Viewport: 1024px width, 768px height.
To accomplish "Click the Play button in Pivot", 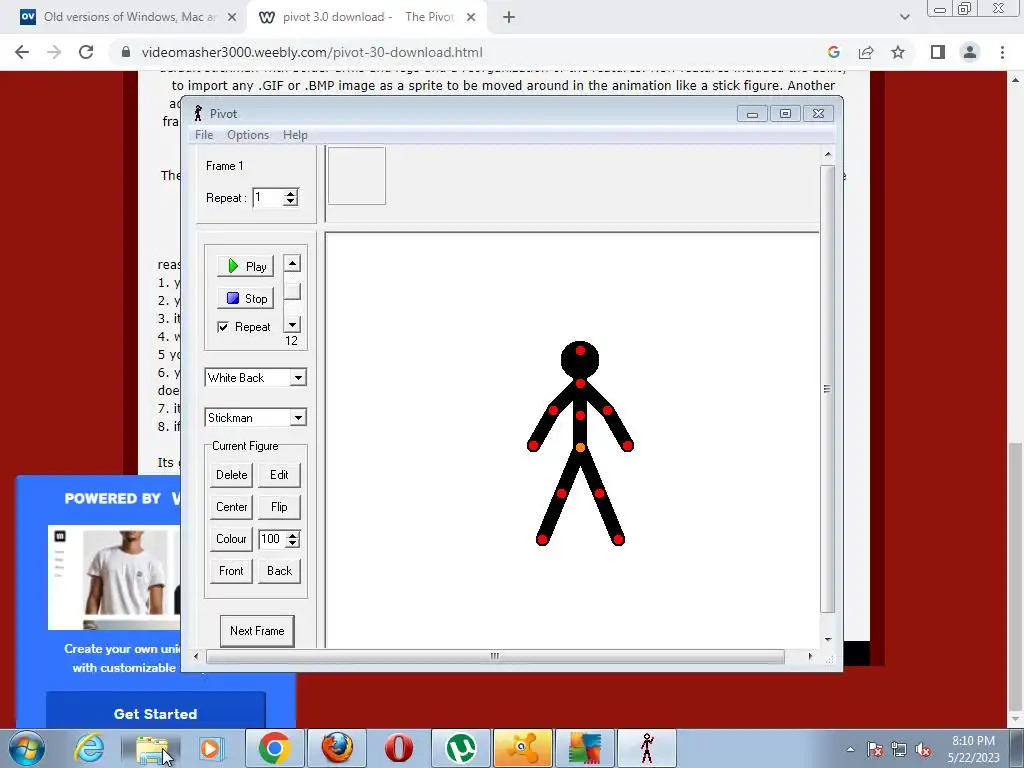I will (x=246, y=266).
